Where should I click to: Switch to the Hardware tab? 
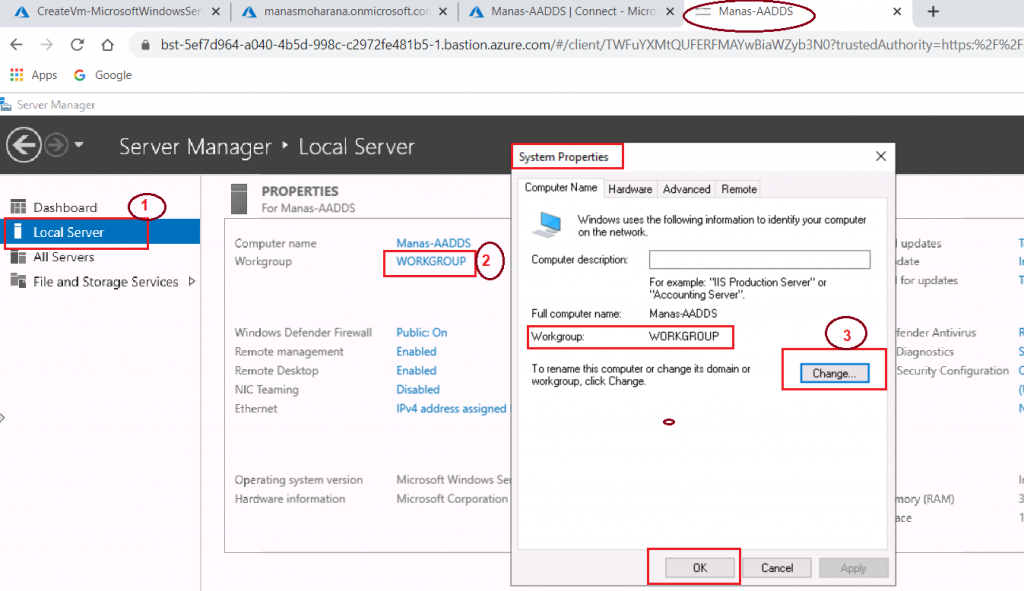tap(630, 189)
